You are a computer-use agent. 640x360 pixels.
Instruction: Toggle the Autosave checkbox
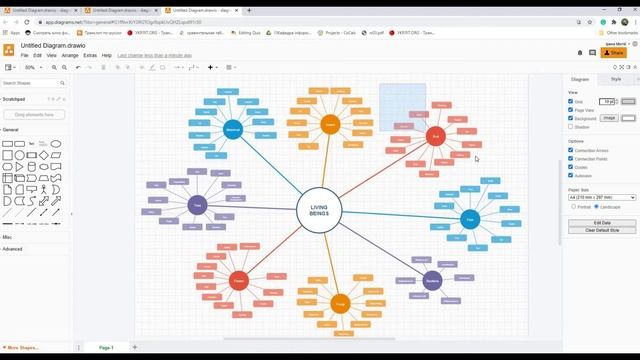pyautogui.click(x=571, y=176)
